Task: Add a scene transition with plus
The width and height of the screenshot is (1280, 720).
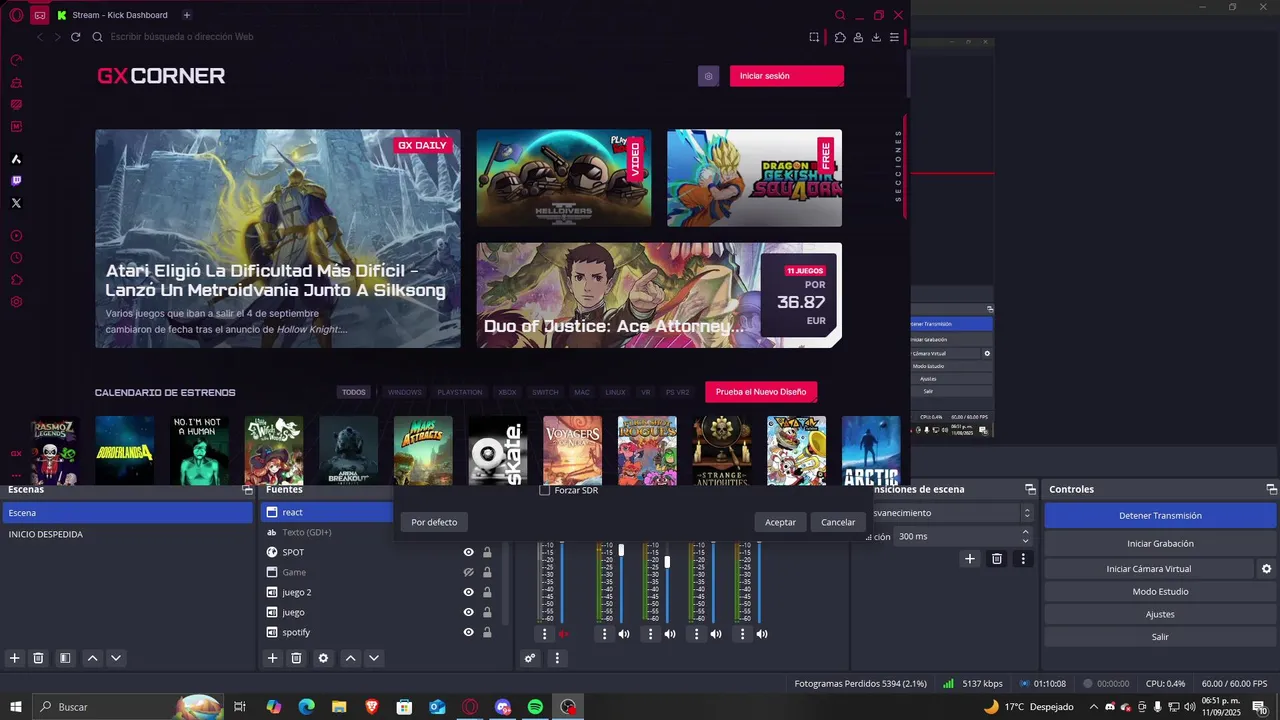Action: [969, 559]
